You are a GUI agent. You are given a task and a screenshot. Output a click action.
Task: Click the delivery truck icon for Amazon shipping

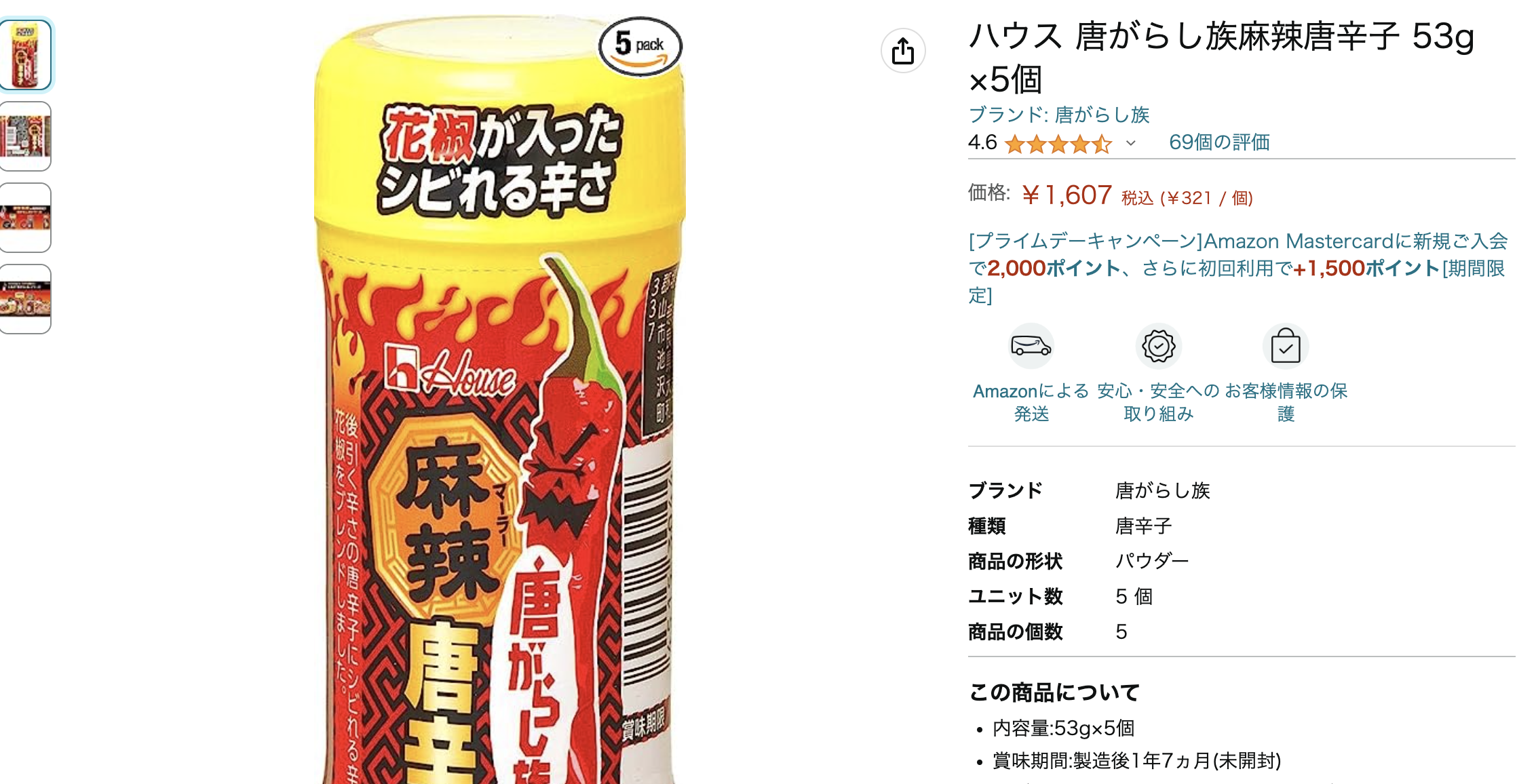tap(1031, 346)
